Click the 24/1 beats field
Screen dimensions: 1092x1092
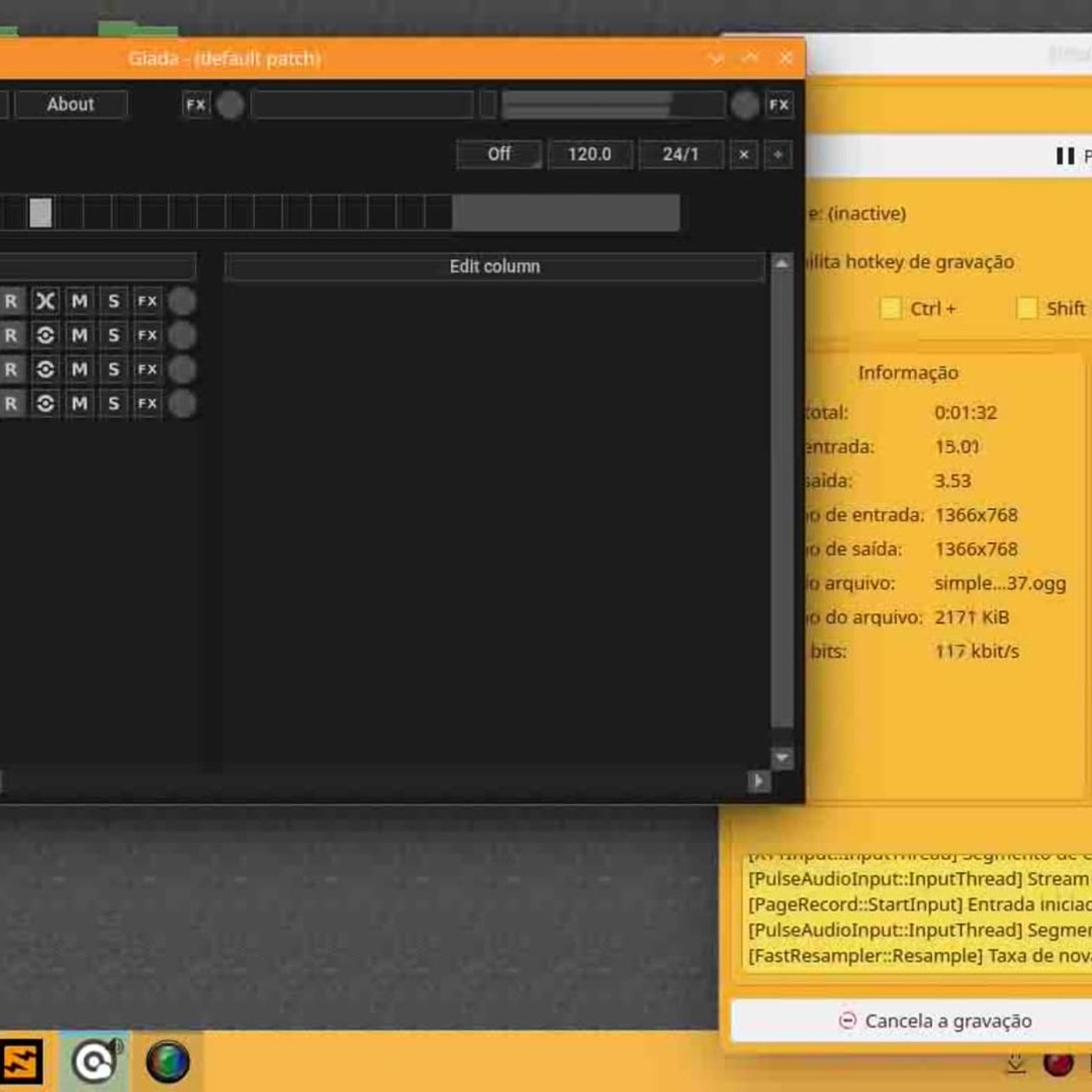(x=681, y=154)
